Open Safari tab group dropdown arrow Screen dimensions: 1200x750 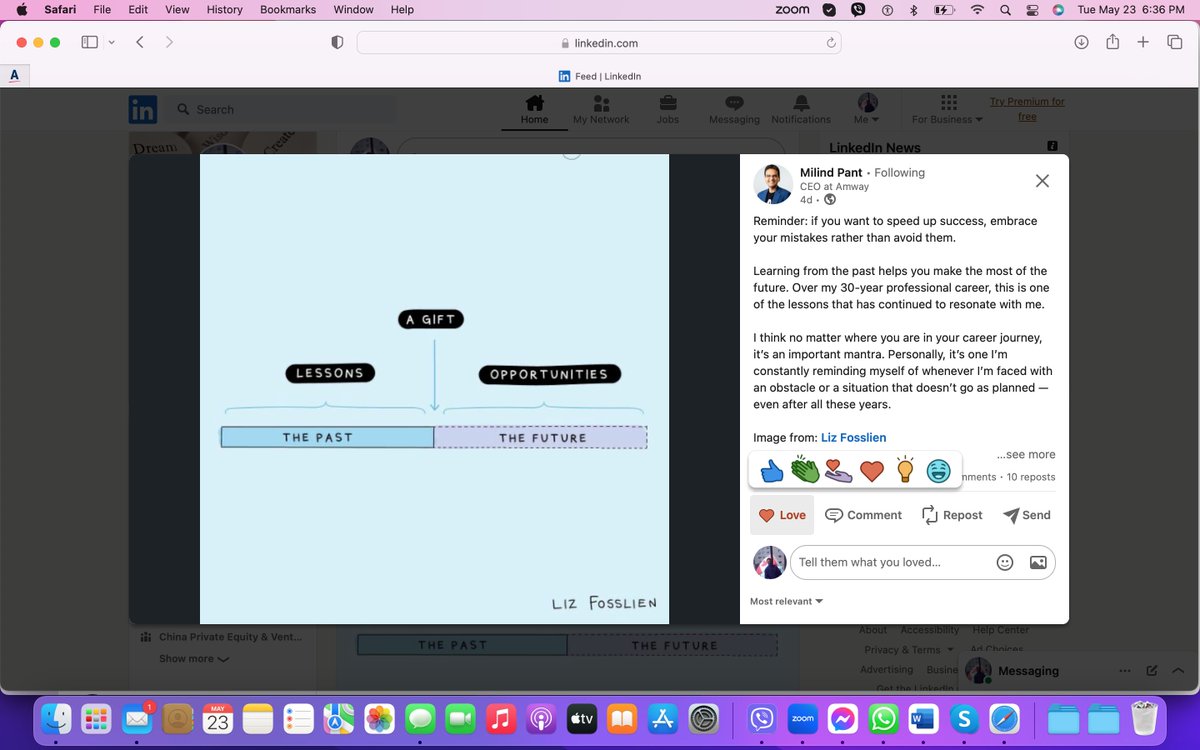click(111, 42)
